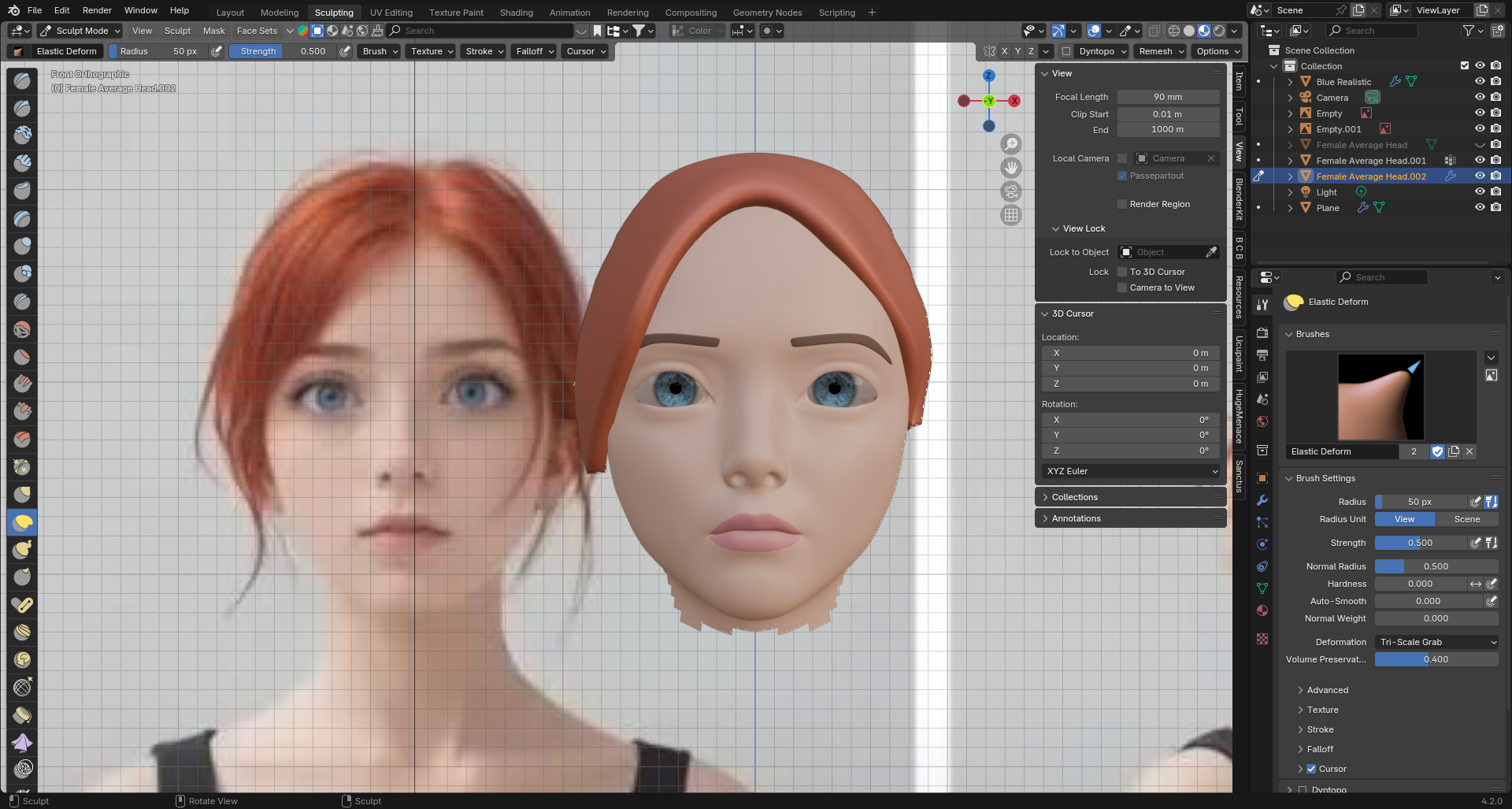Screen dimensions: 1512x809
Task: Switch perspective/orthographic grid icon
Action: point(1011,215)
